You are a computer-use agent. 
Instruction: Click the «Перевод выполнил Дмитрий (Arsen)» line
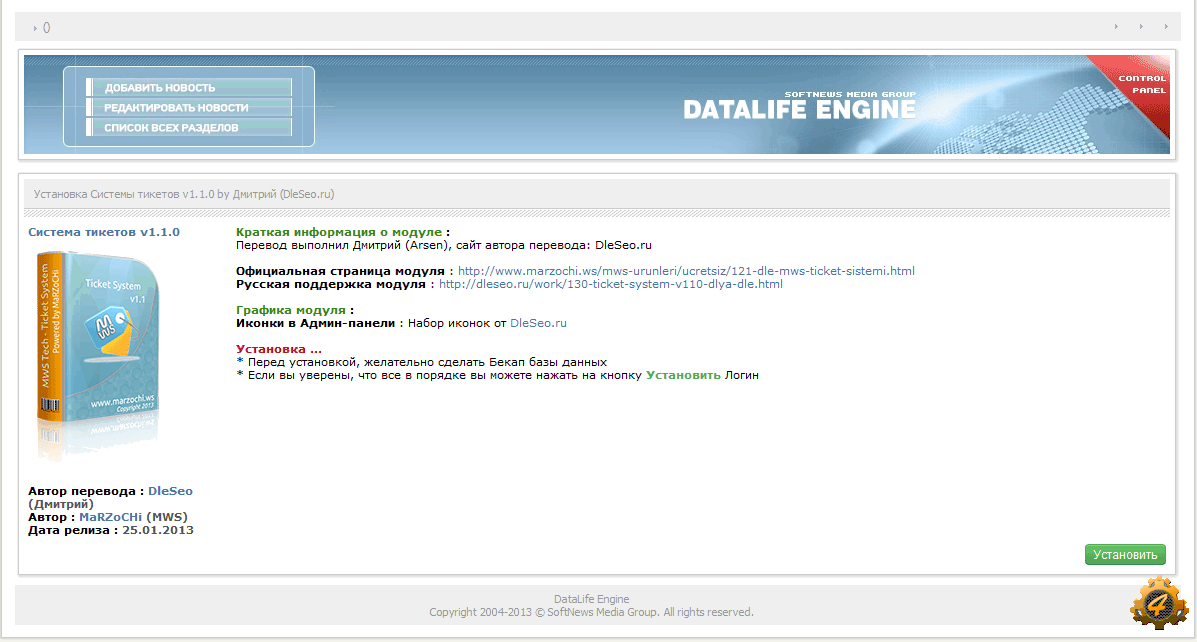[444, 245]
